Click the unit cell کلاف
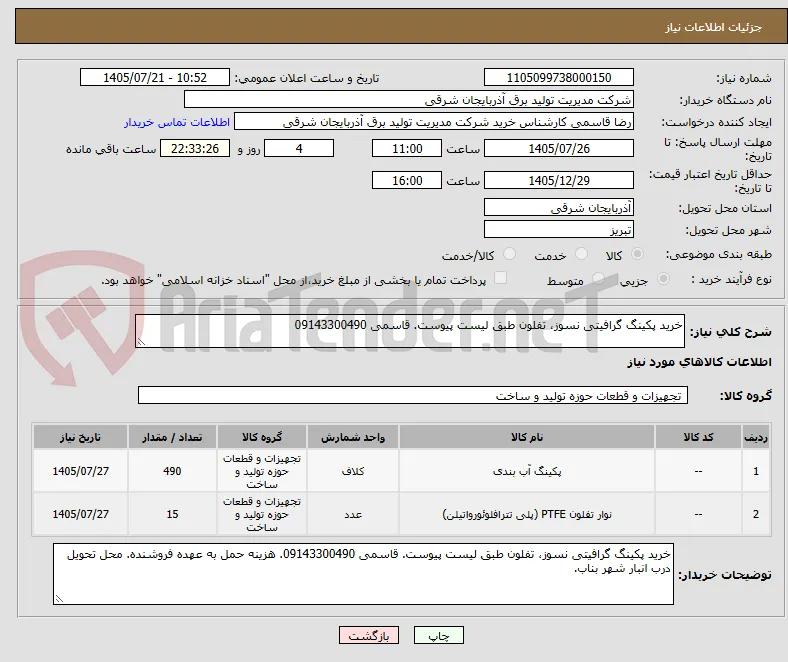This screenshot has width=788, height=662. coord(353,471)
